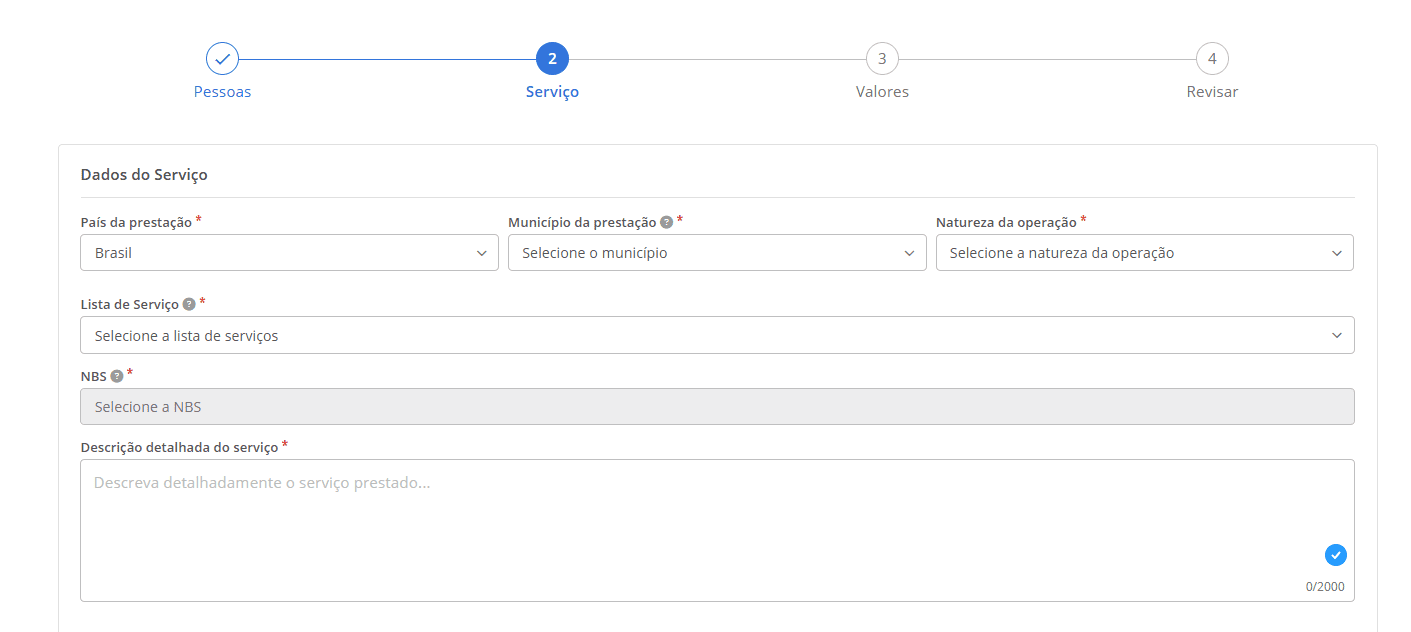Click the step 3 circle in the stepper
The image size is (1411, 632).
[x=882, y=59]
